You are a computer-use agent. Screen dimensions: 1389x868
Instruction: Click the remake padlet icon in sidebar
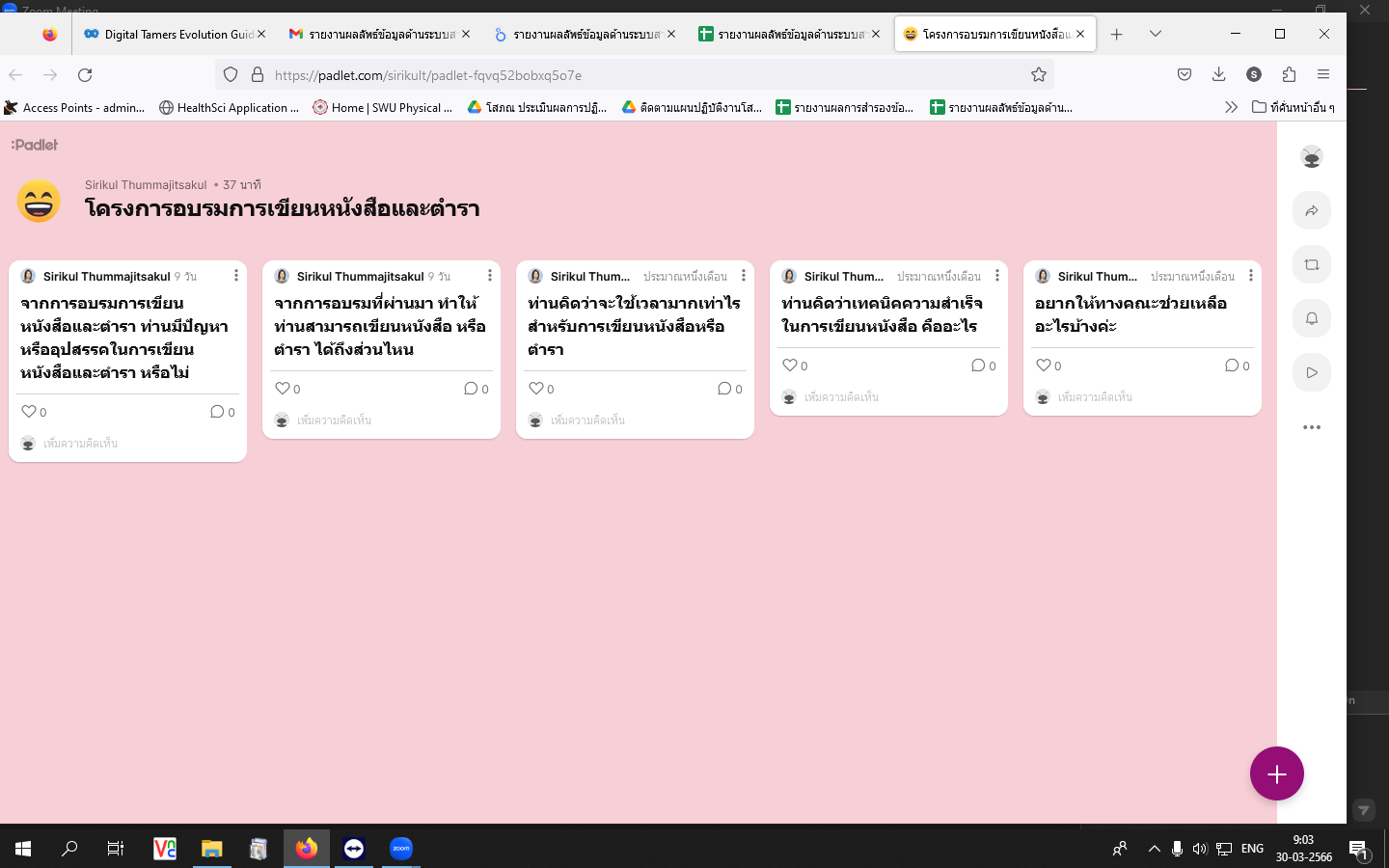1312,264
